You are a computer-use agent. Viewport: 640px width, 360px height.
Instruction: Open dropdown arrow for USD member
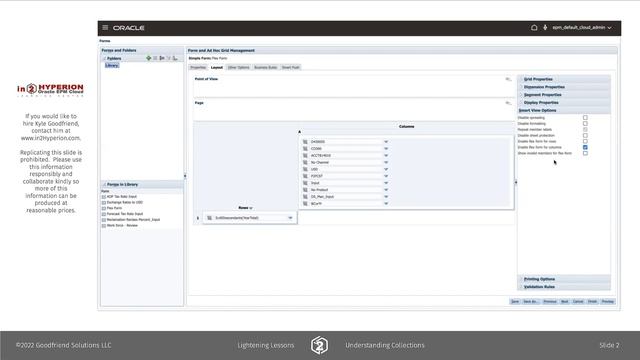pyautogui.click(x=386, y=169)
